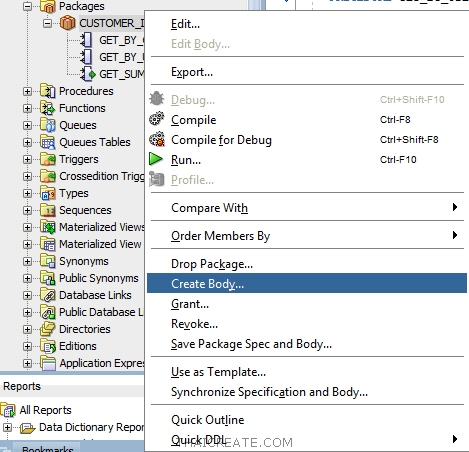Click the GET_SUM function member icon

click(x=88, y=74)
